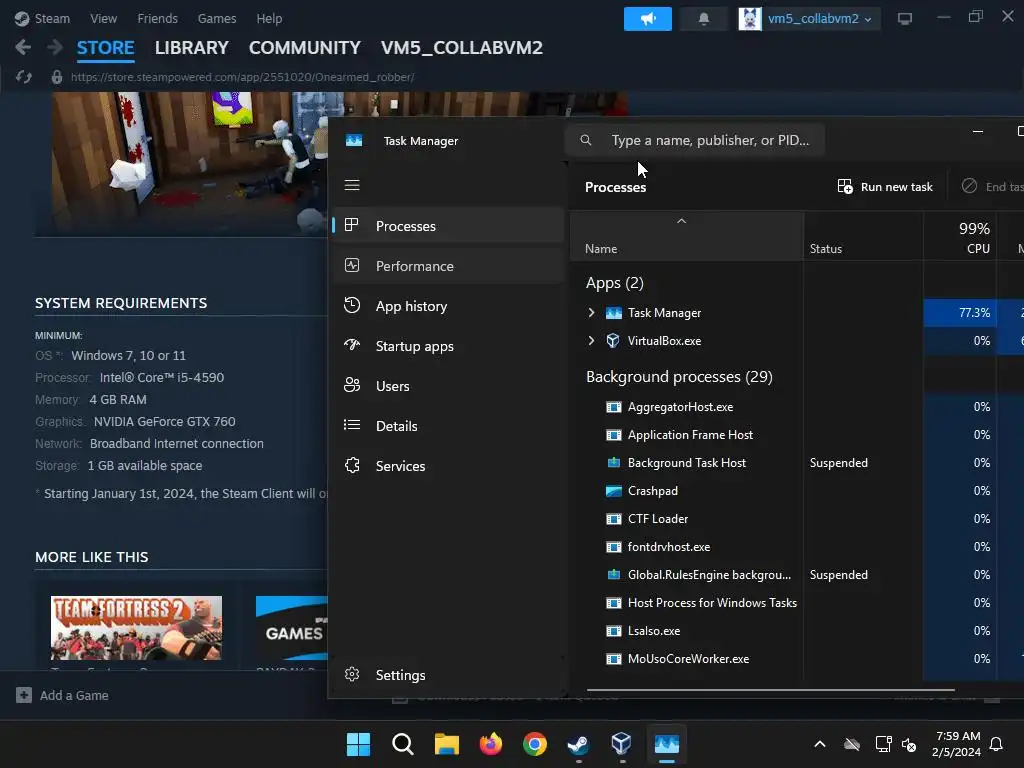
Task: Launch Firefox from taskbar
Action: [x=490, y=744]
